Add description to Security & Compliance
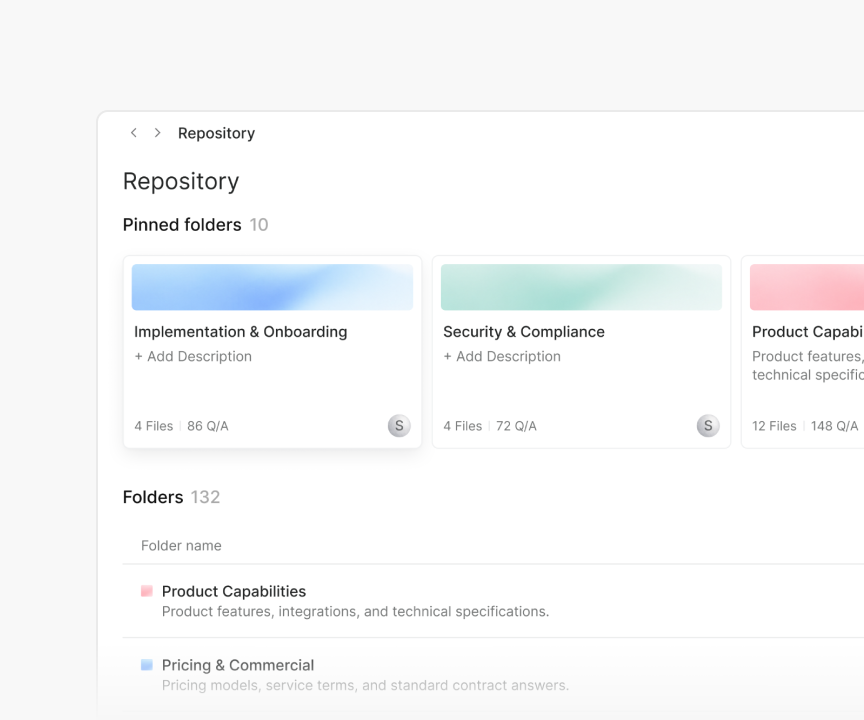864x720 pixels. [x=503, y=356]
